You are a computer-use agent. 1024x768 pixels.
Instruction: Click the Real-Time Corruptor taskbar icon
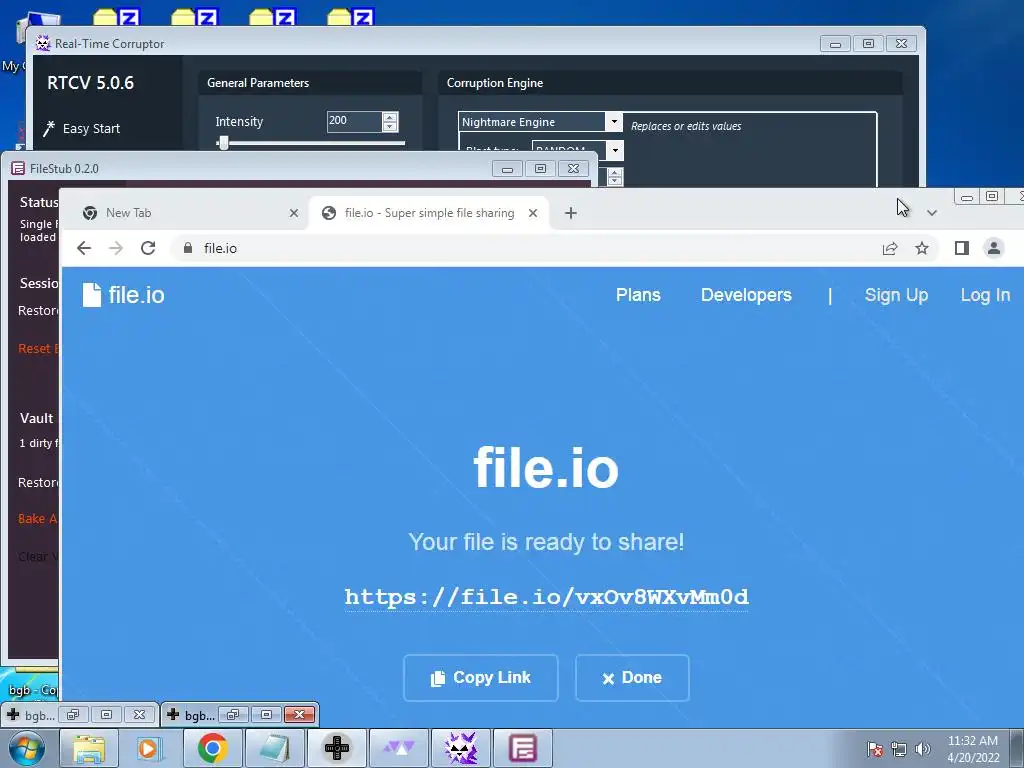pyautogui.click(x=460, y=748)
